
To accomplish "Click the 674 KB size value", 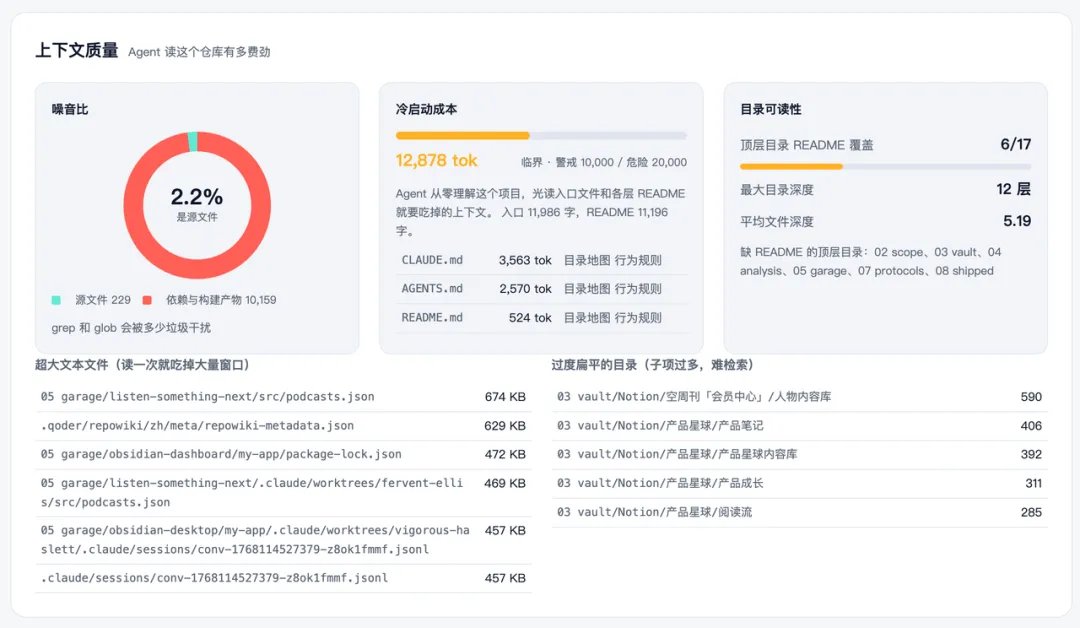I will pyautogui.click(x=505, y=397).
